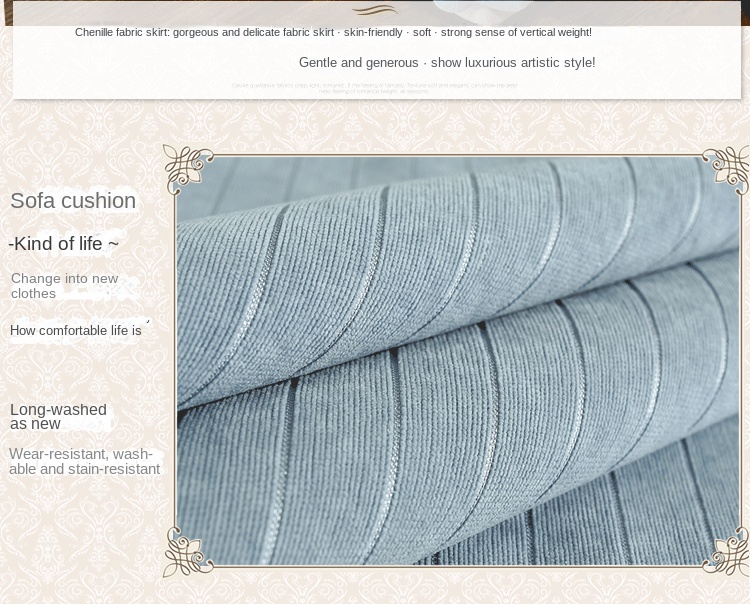Select the word "soft" in the top description
The image size is (750, 604).
[x=421, y=33]
